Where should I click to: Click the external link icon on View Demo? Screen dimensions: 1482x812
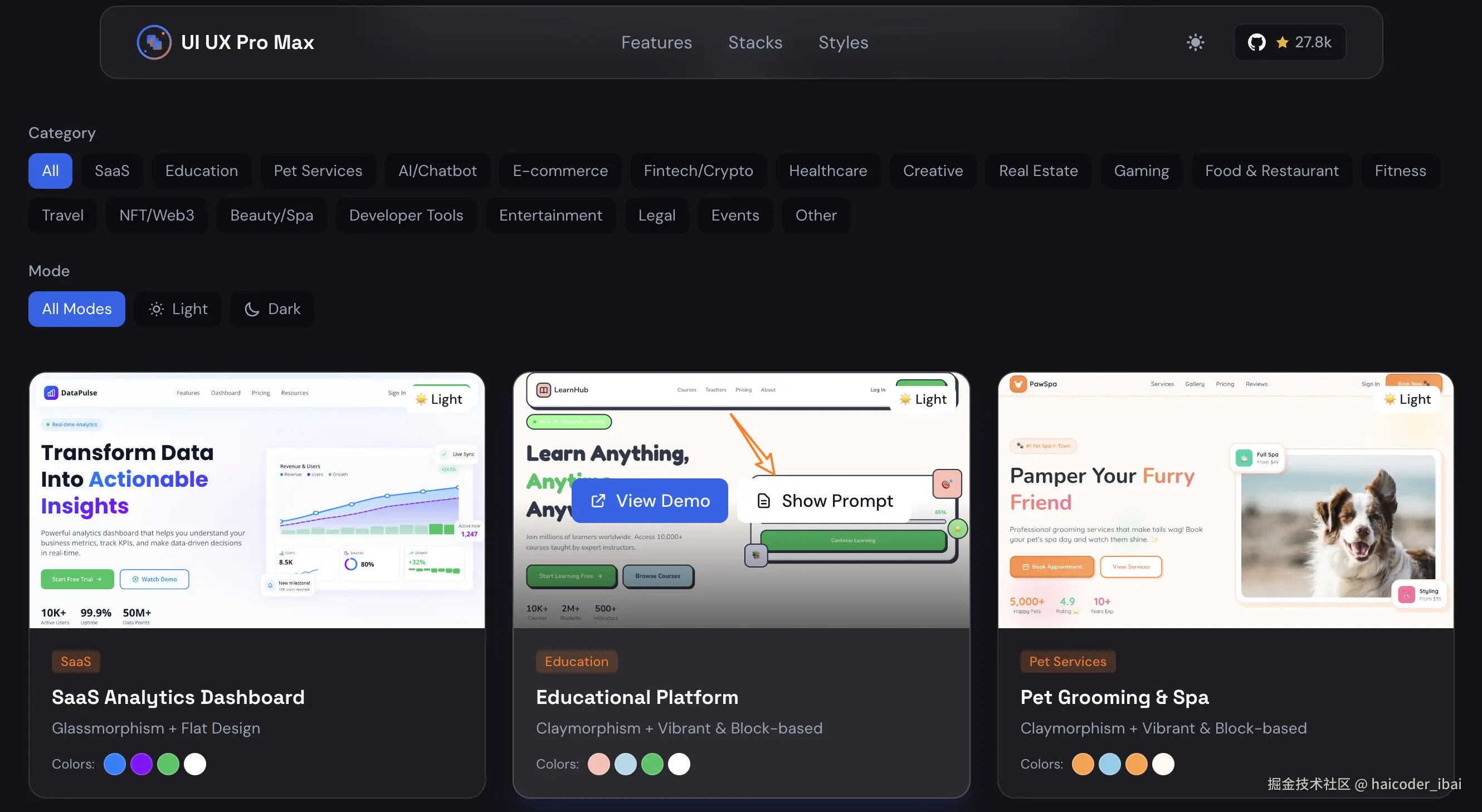[598, 501]
